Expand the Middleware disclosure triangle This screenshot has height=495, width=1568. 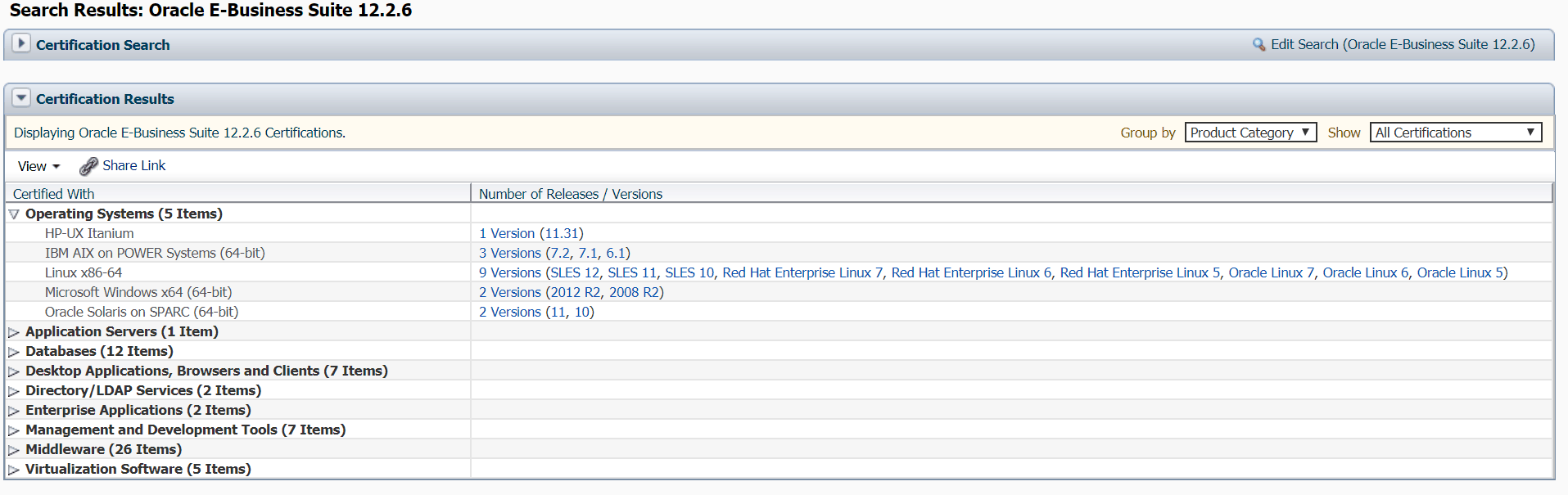(13, 449)
